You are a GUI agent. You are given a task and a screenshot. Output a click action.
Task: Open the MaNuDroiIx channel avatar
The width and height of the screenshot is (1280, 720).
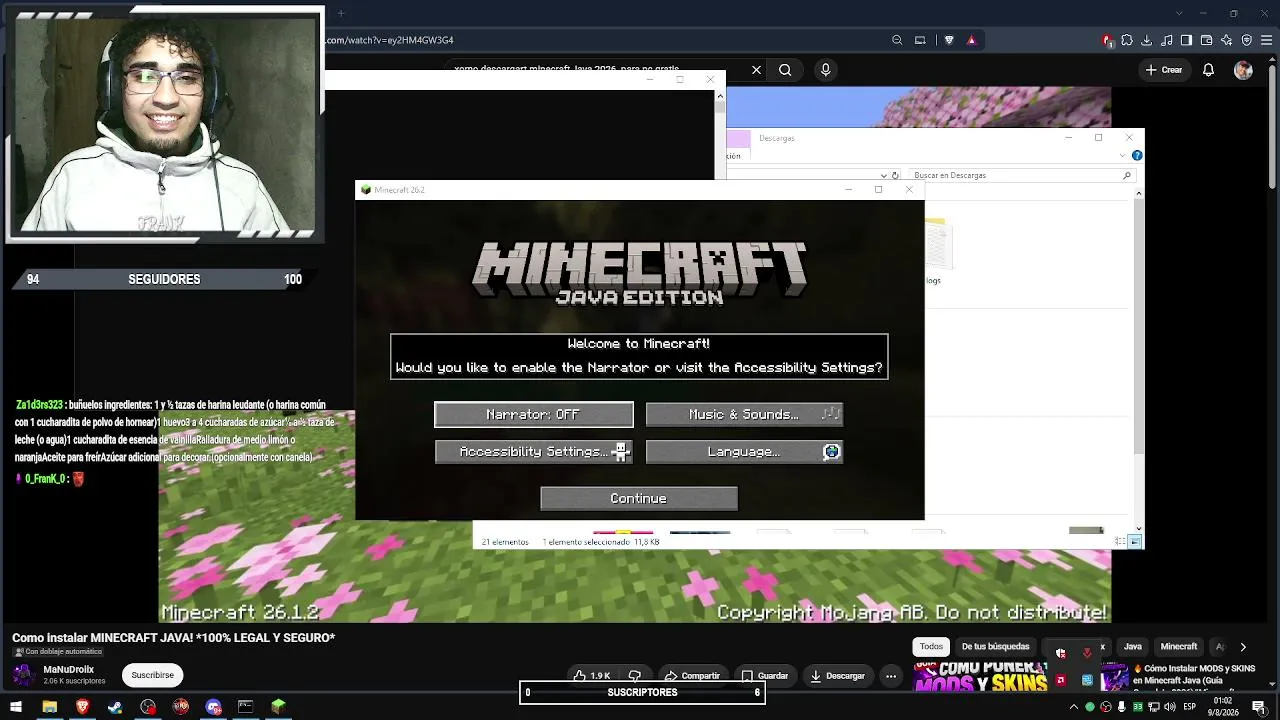23,675
